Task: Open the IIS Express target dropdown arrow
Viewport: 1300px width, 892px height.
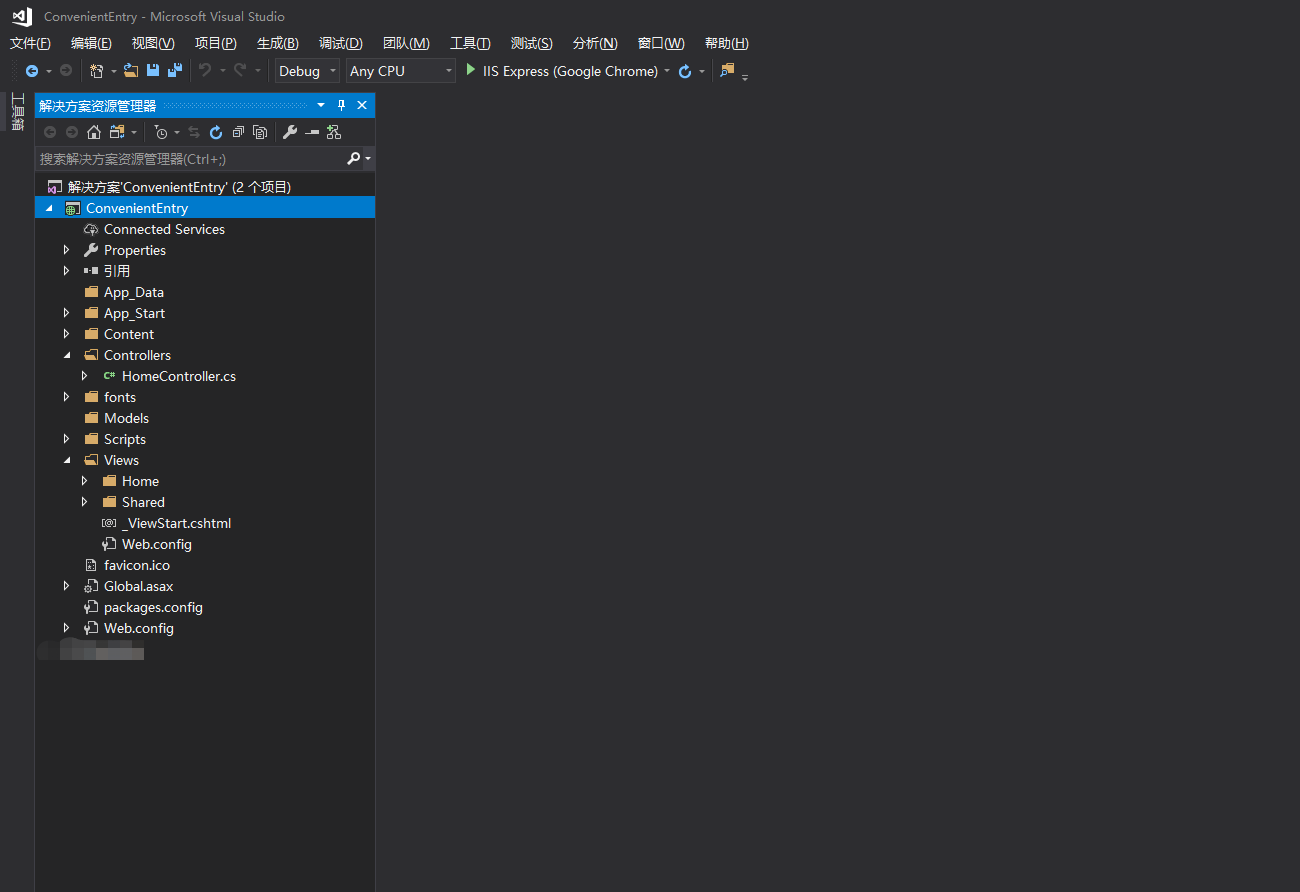Action: [667, 71]
